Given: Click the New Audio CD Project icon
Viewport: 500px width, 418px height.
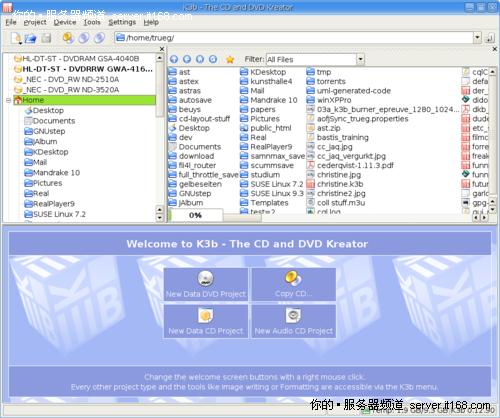Looking at the screenshot, I should (x=293, y=315).
